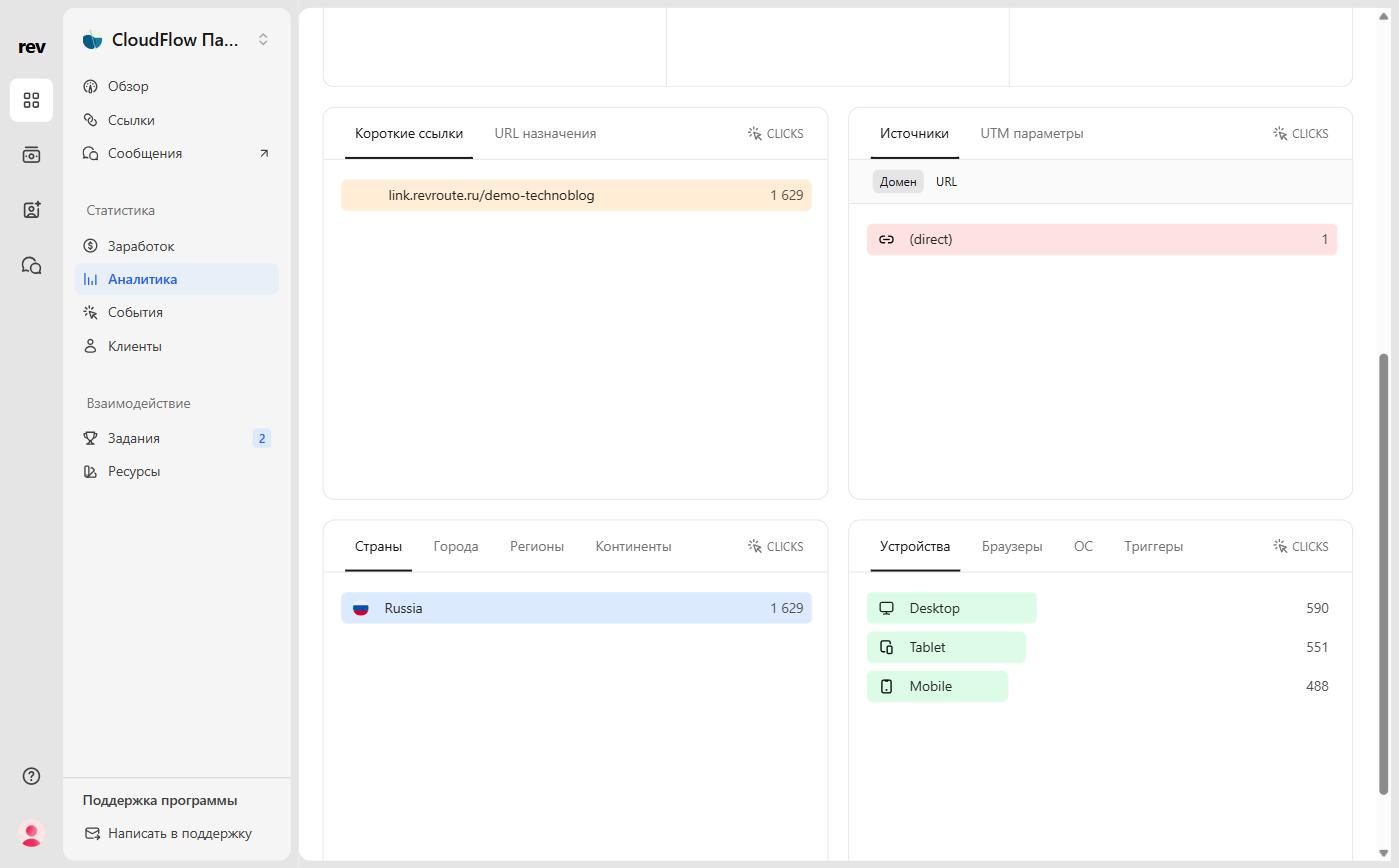The height and width of the screenshot is (868, 1399).
Task: Toggle the Домен sub-filter
Action: (x=898, y=182)
